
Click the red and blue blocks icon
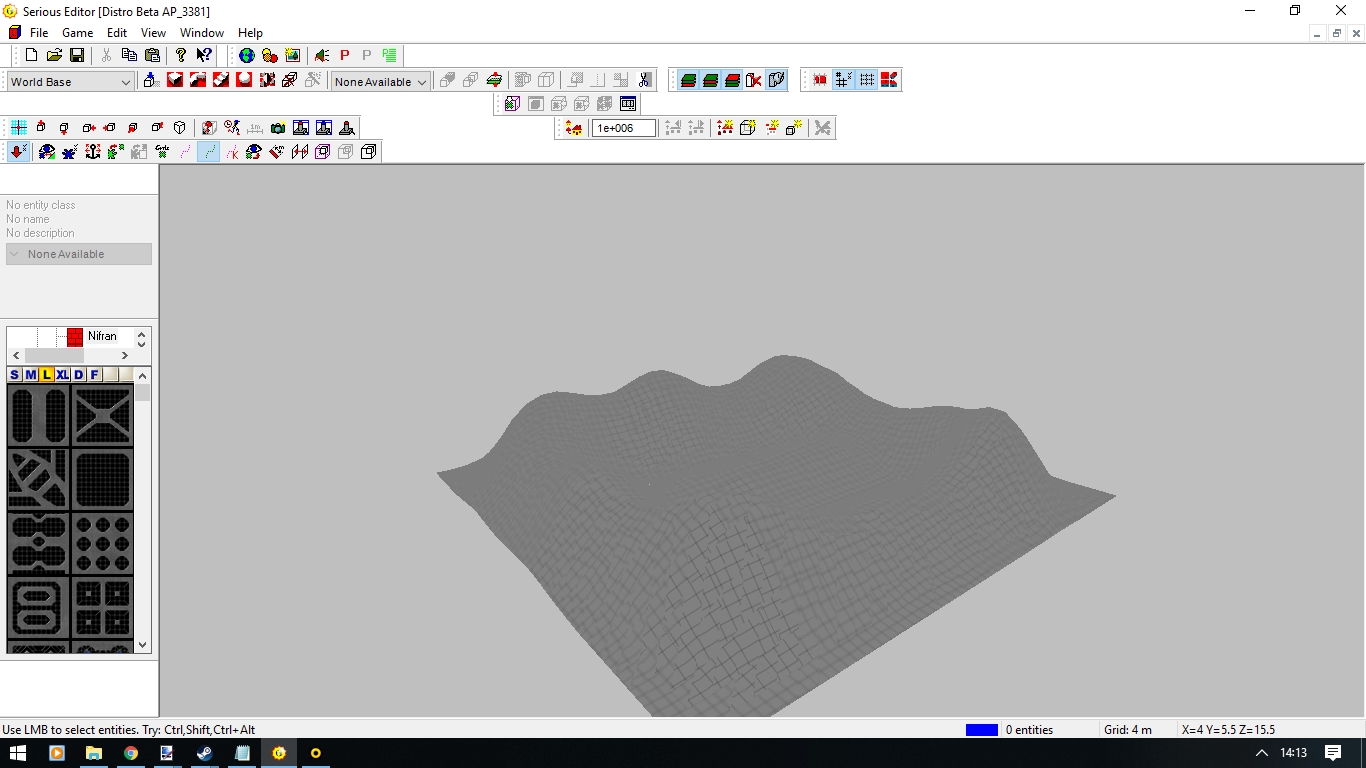[889, 80]
